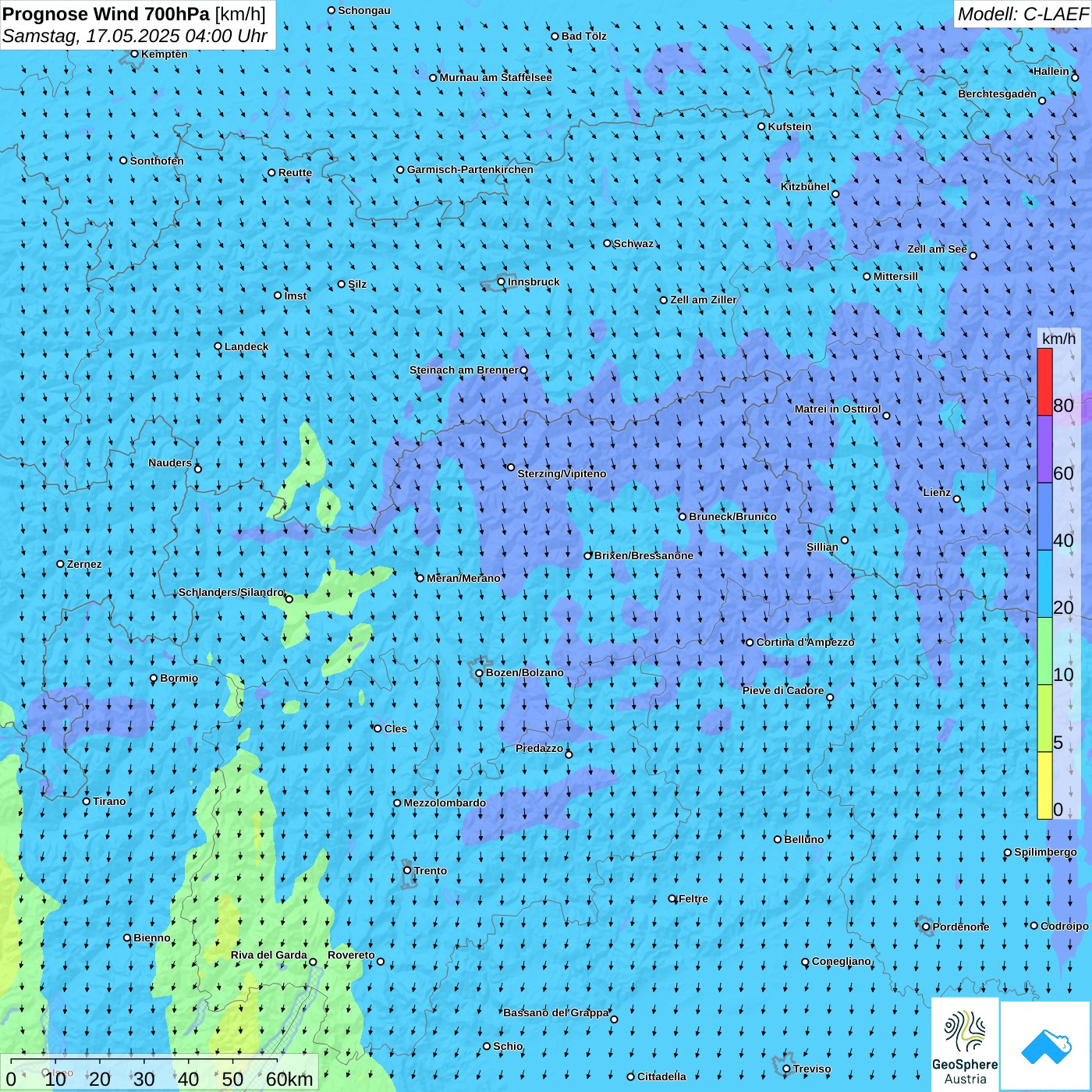1092x1092 pixels.
Task: Click the 'Mittersill' label
Action: (895, 276)
